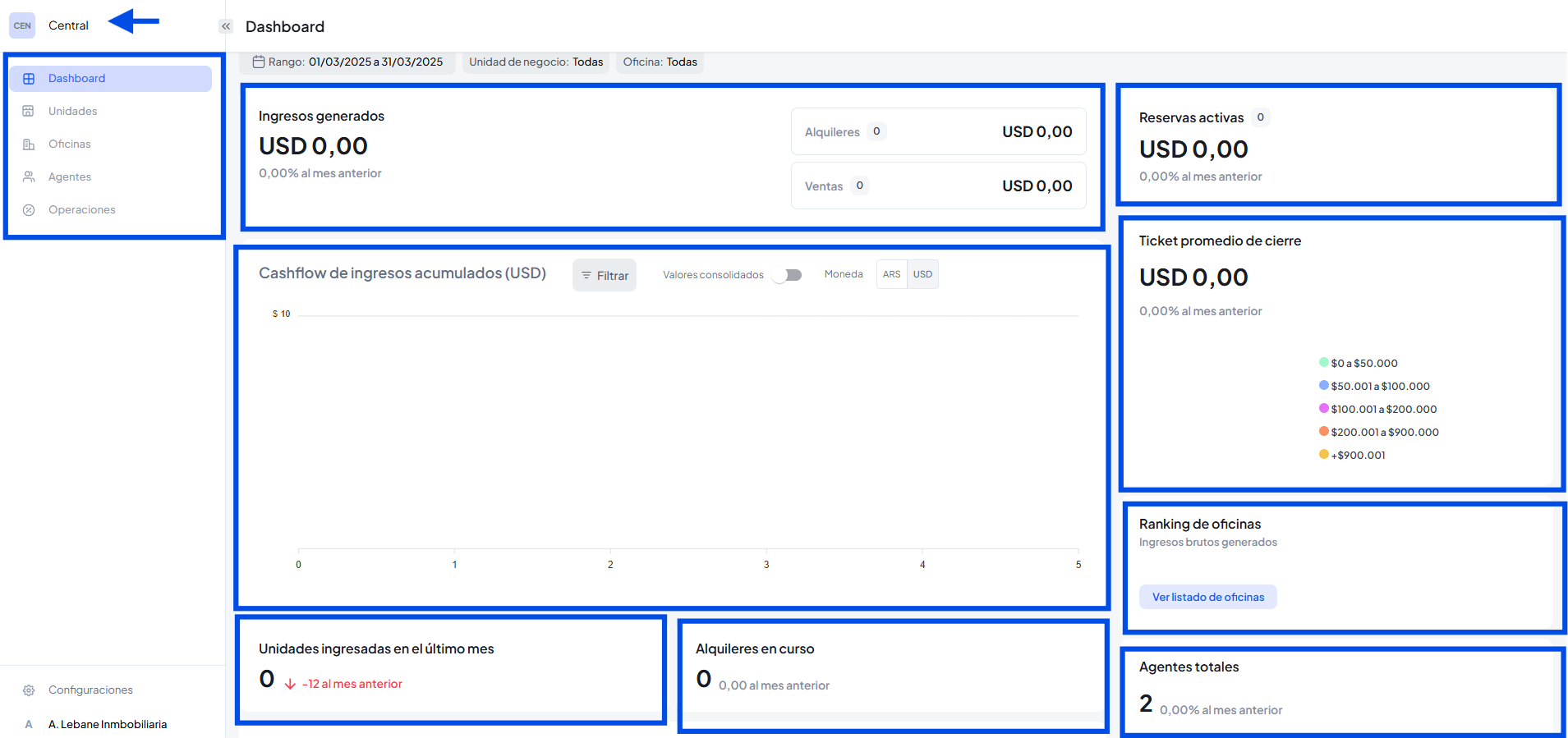
Task: Select ARS currency option
Action: 891,275
